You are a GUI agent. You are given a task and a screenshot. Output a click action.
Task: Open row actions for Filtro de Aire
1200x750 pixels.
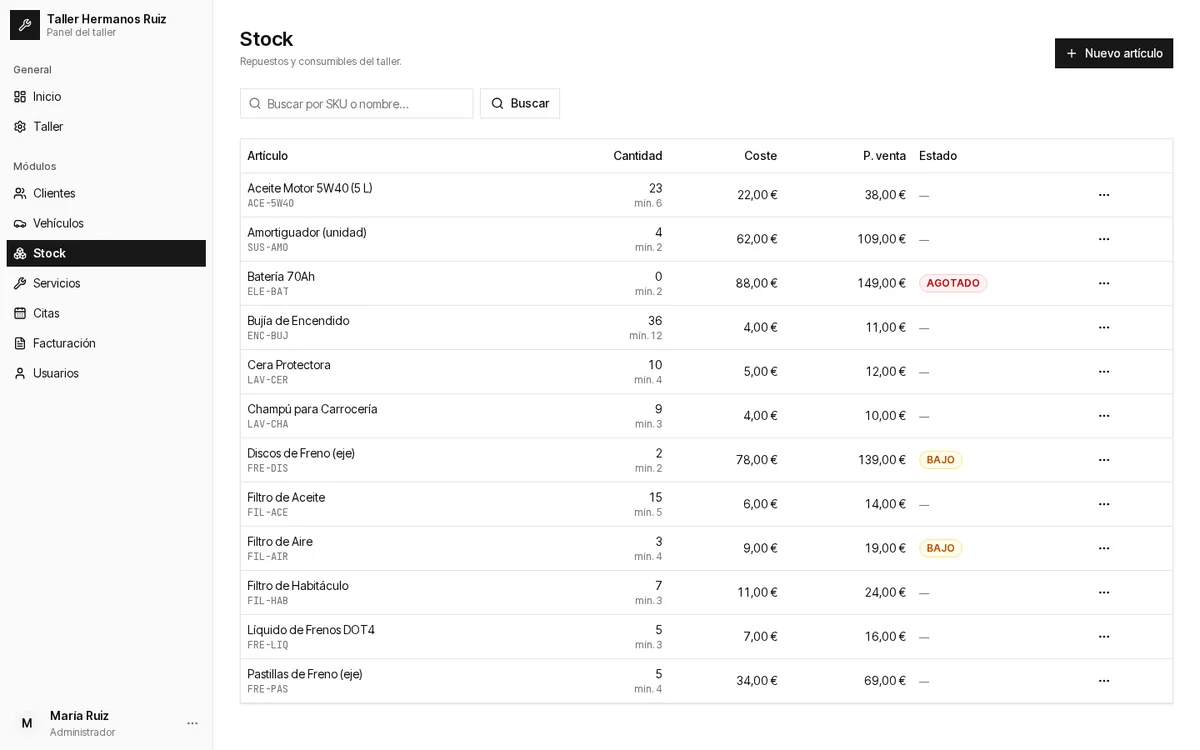click(1104, 548)
